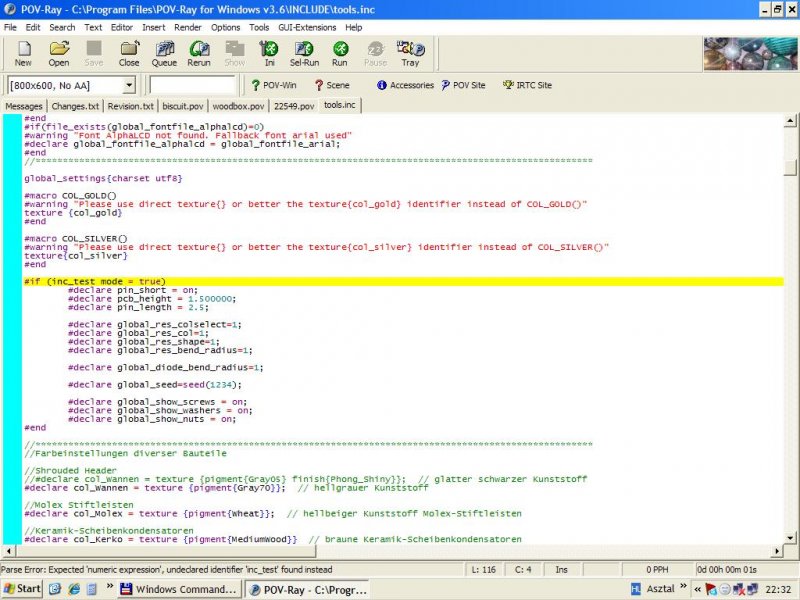Click the '#macro COL_GOLD()' line
This screenshot has height=600, width=800.
click(x=70, y=195)
